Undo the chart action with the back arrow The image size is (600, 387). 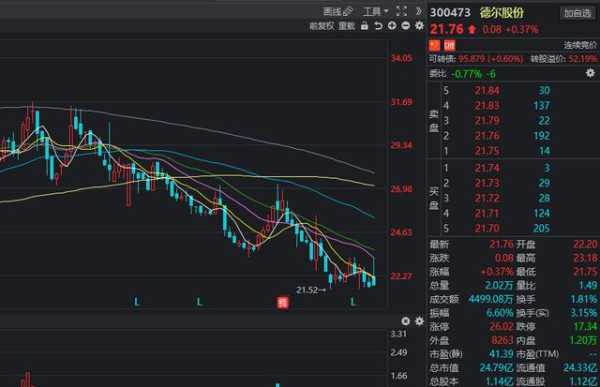[378, 26]
